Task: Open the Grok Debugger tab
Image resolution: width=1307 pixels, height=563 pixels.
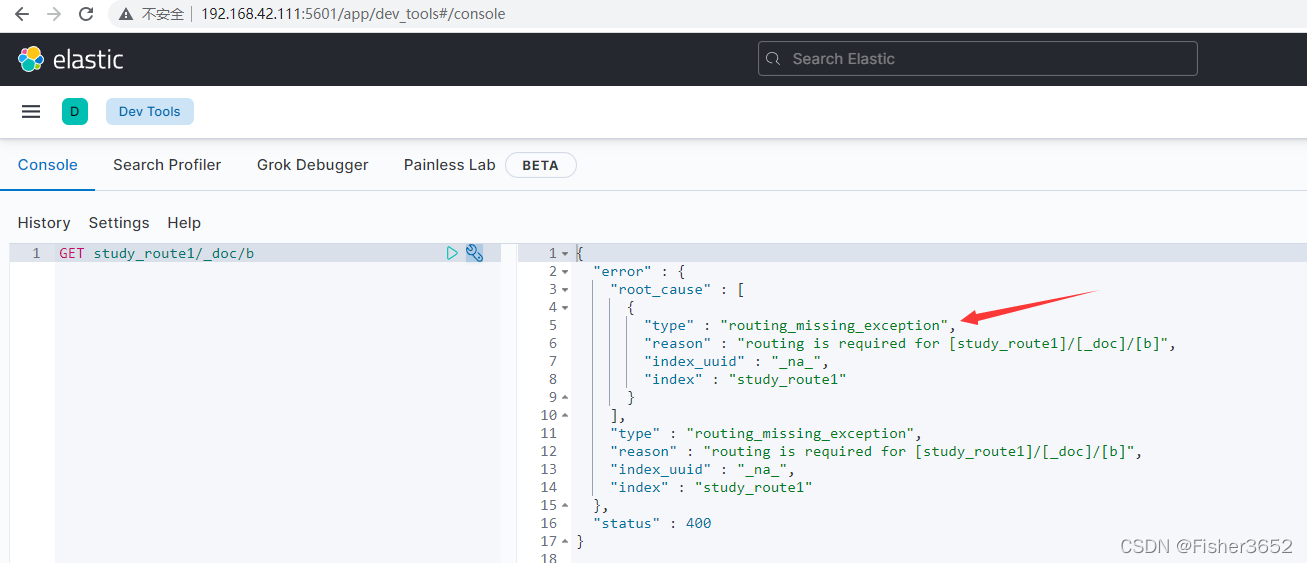Action: pos(312,165)
